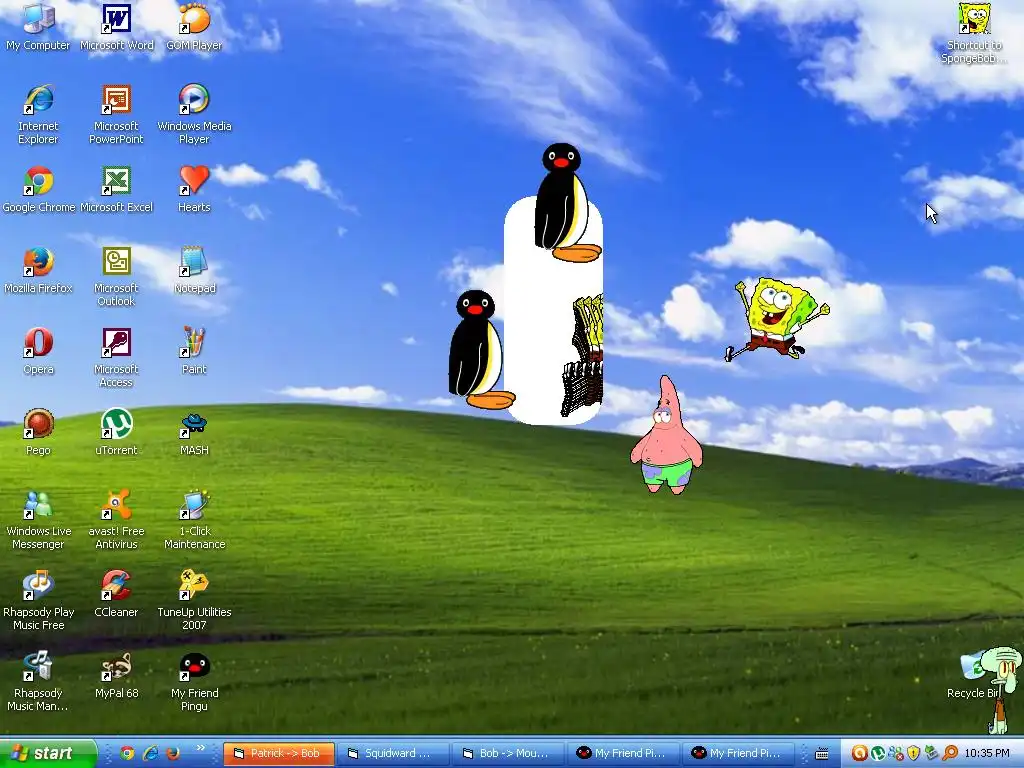The height and width of the screenshot is (768, 1024).
Task: Select the MASH desktop icon
Action: 194,432
